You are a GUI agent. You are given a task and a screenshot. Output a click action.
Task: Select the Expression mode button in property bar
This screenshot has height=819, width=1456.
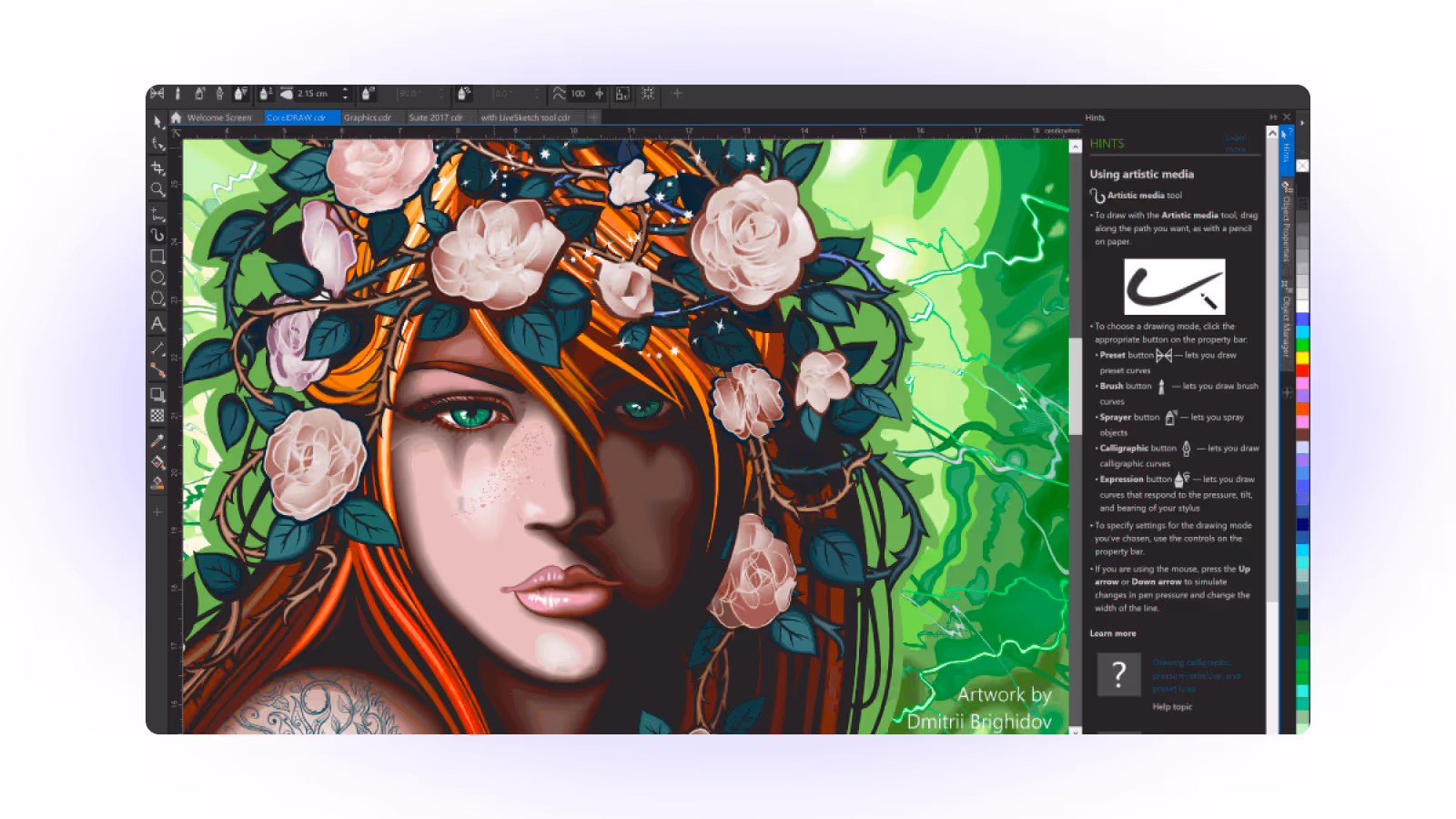click(x=240, y=94)
